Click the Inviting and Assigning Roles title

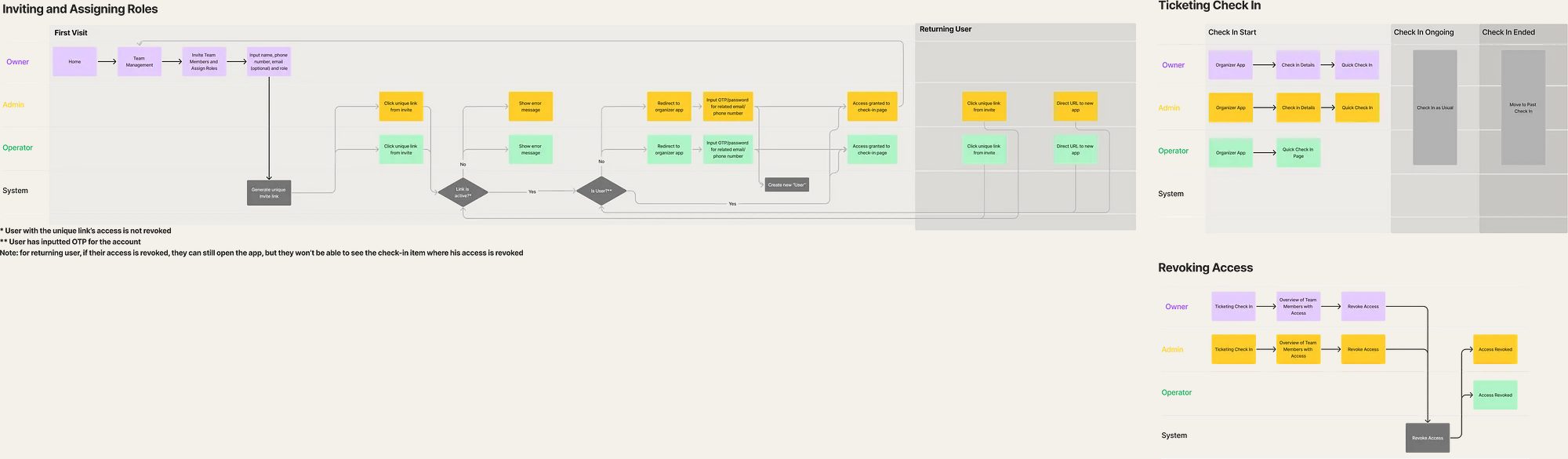coord(80,9)
